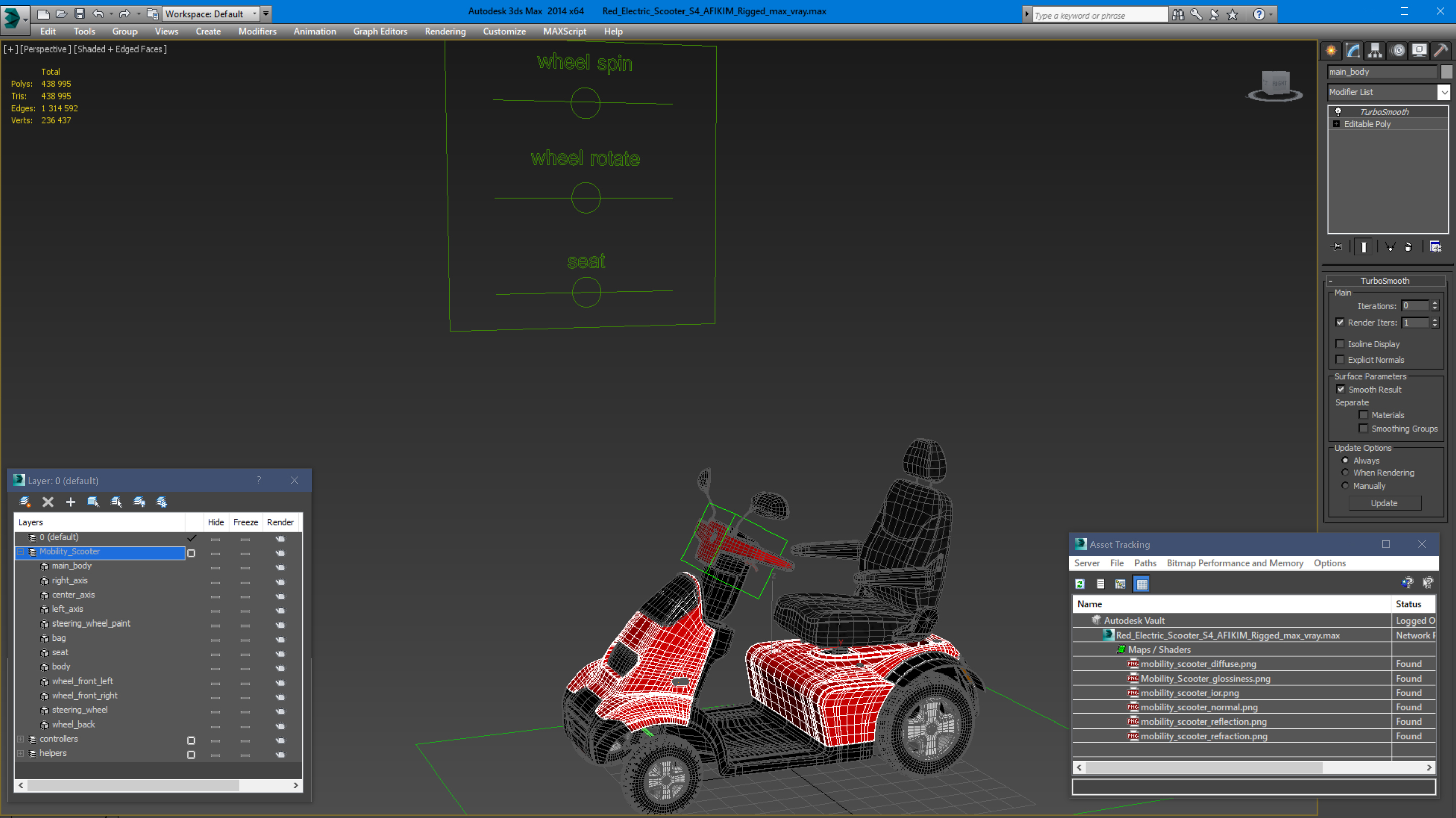Toggle Render Iters checkbox
1456x818 pixels.
[1340, 322]
